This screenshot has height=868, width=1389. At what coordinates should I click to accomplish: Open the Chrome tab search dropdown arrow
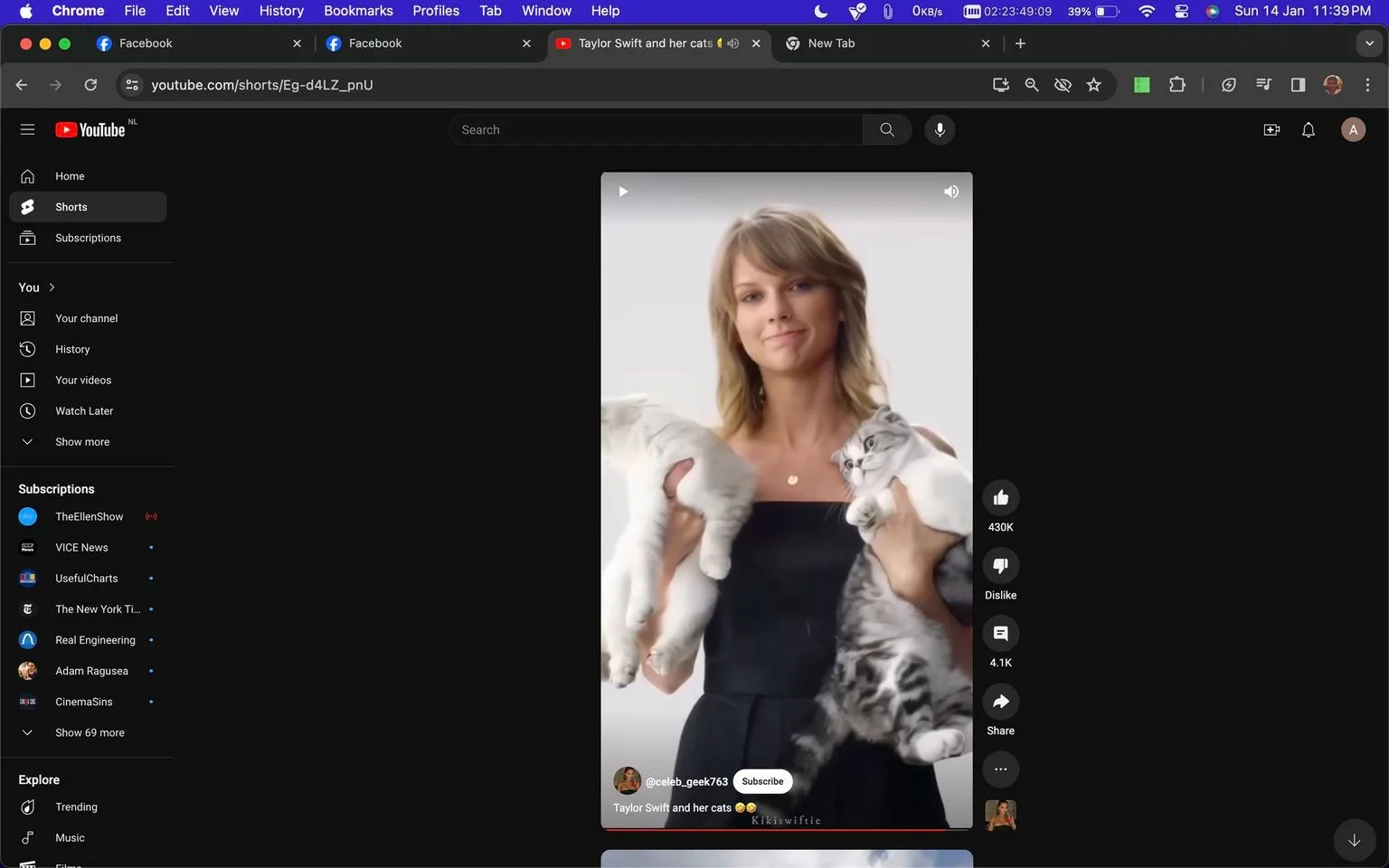(x=1369, y=43)
